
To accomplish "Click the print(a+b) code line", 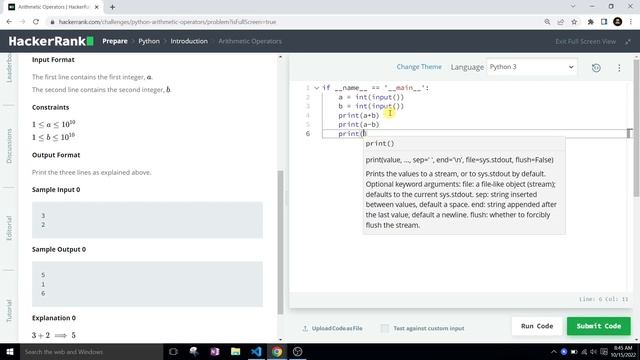I will tap(358, 116).
